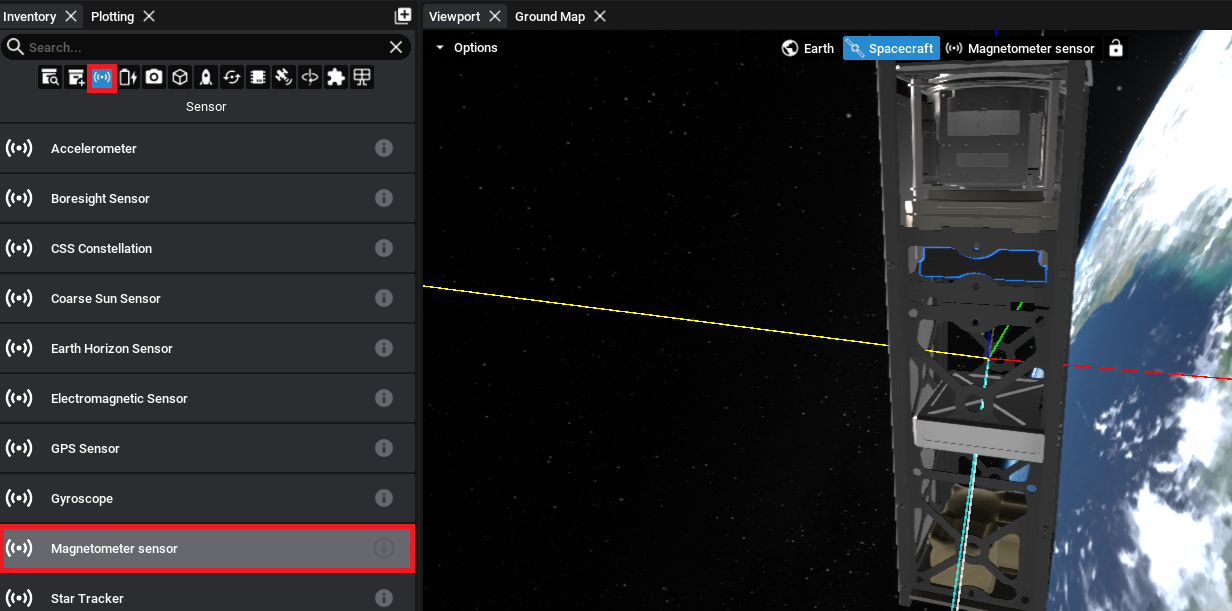Focus the view on Earth
The image size is (1232, 611).
click(808, 48)
